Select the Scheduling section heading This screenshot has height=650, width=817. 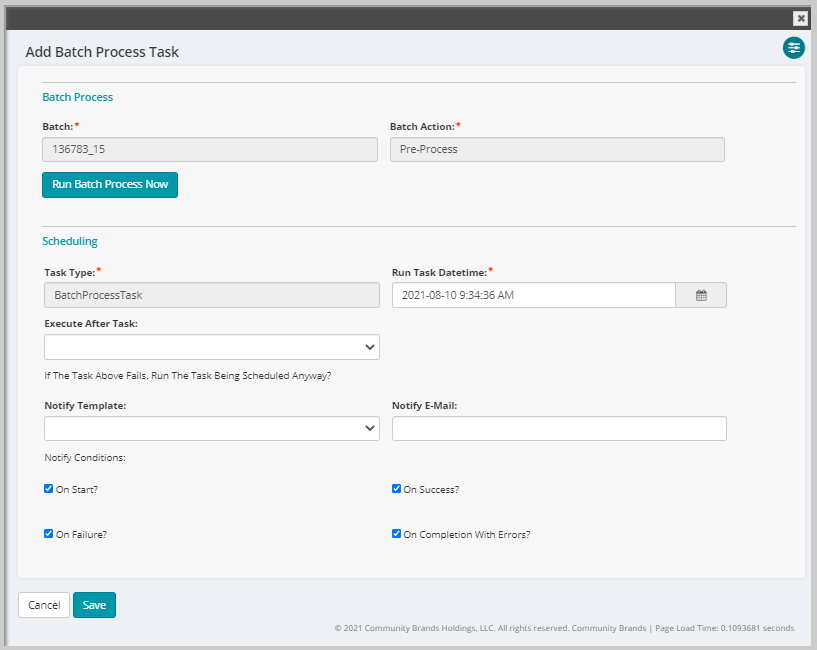(x=69, y=241)
